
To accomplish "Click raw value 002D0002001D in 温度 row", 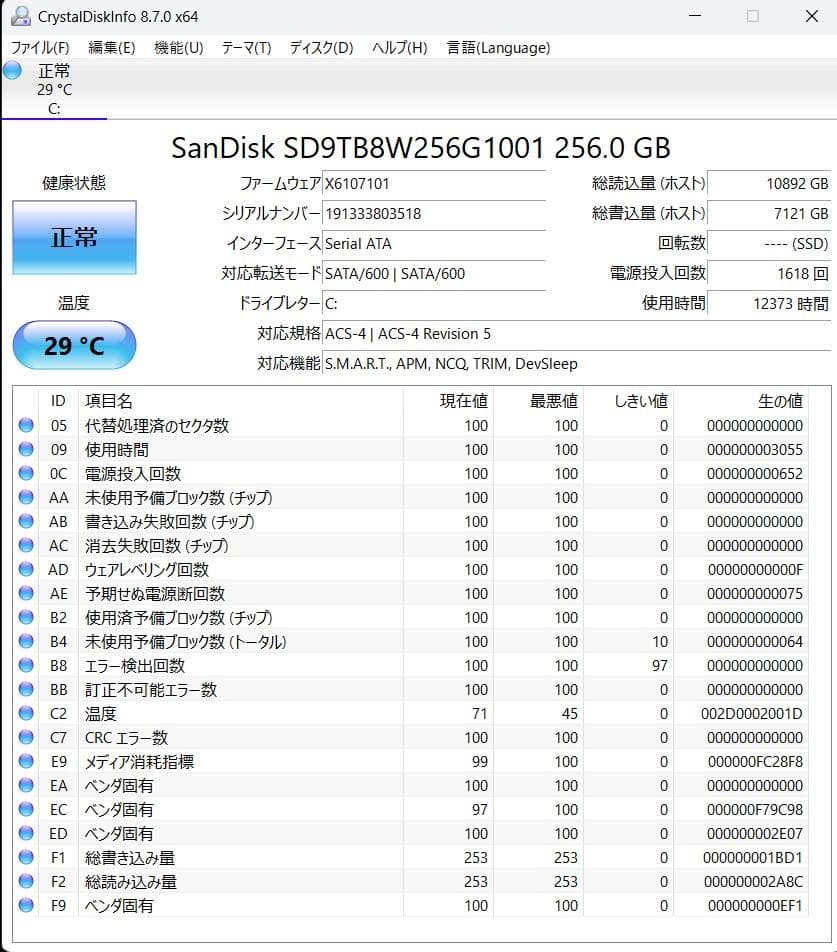I will (x=751, y=713).
